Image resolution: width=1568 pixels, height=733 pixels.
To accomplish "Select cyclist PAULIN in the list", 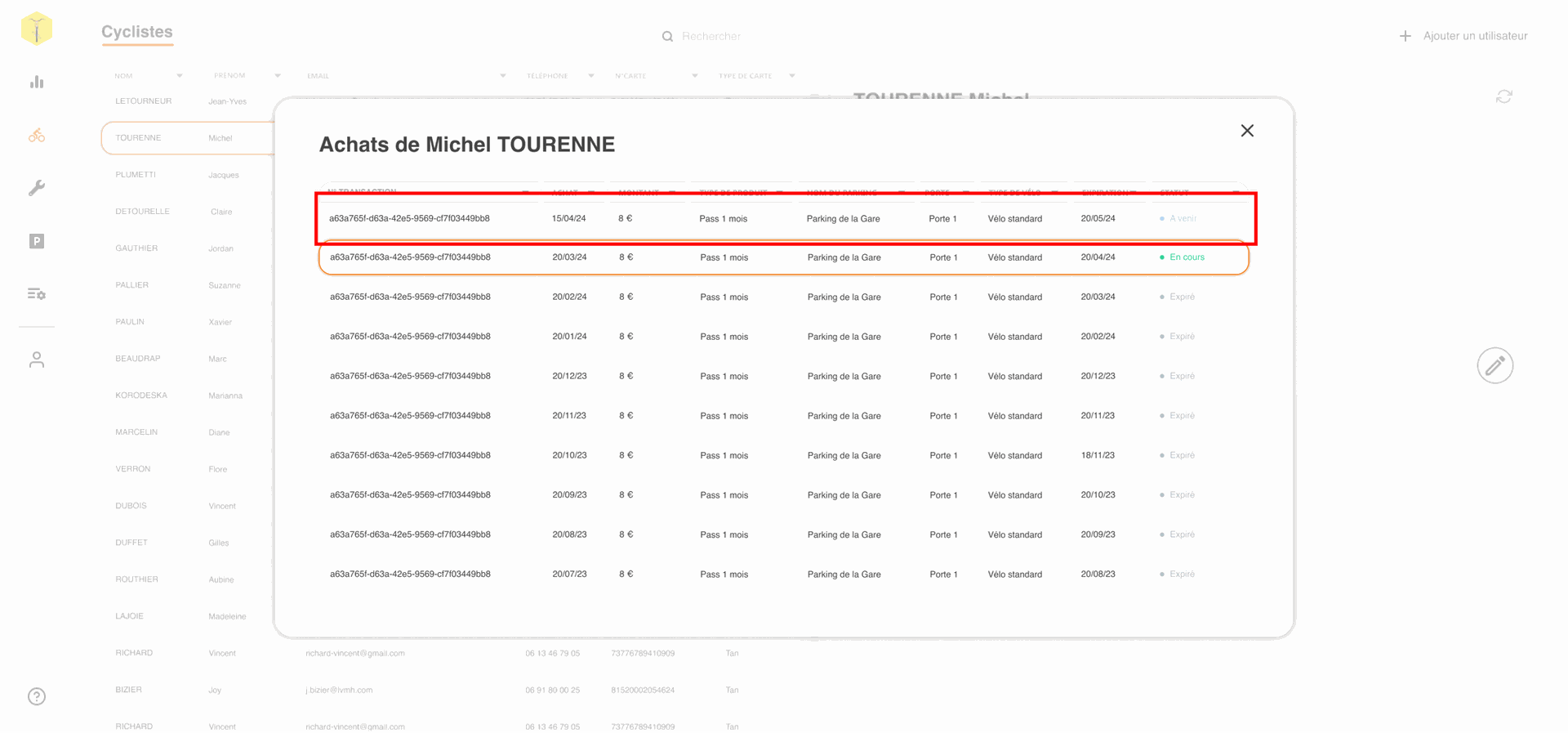I will click(x=130, y=322).
